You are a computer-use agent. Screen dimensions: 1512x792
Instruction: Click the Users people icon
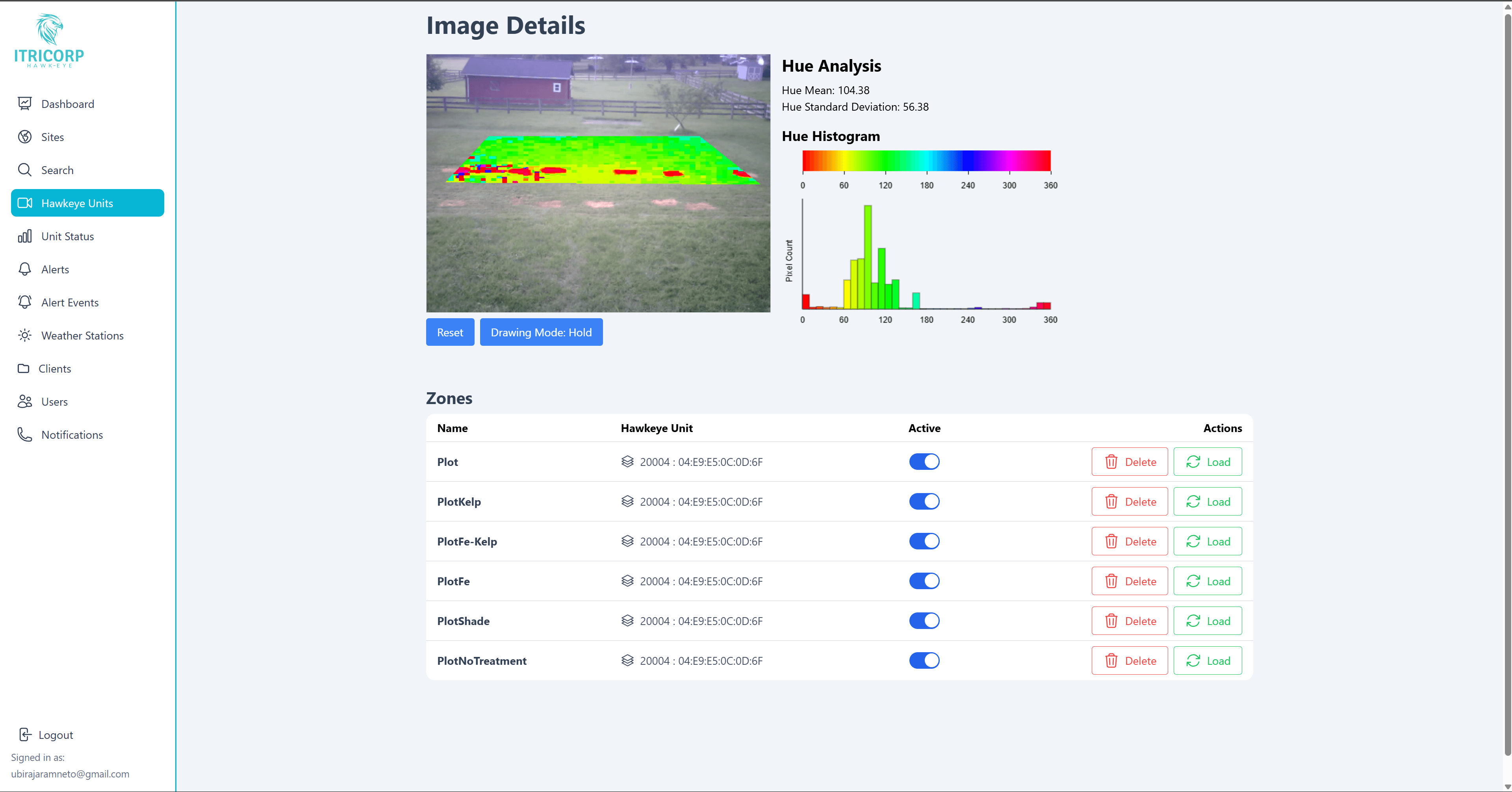click(x=25, y=402)
